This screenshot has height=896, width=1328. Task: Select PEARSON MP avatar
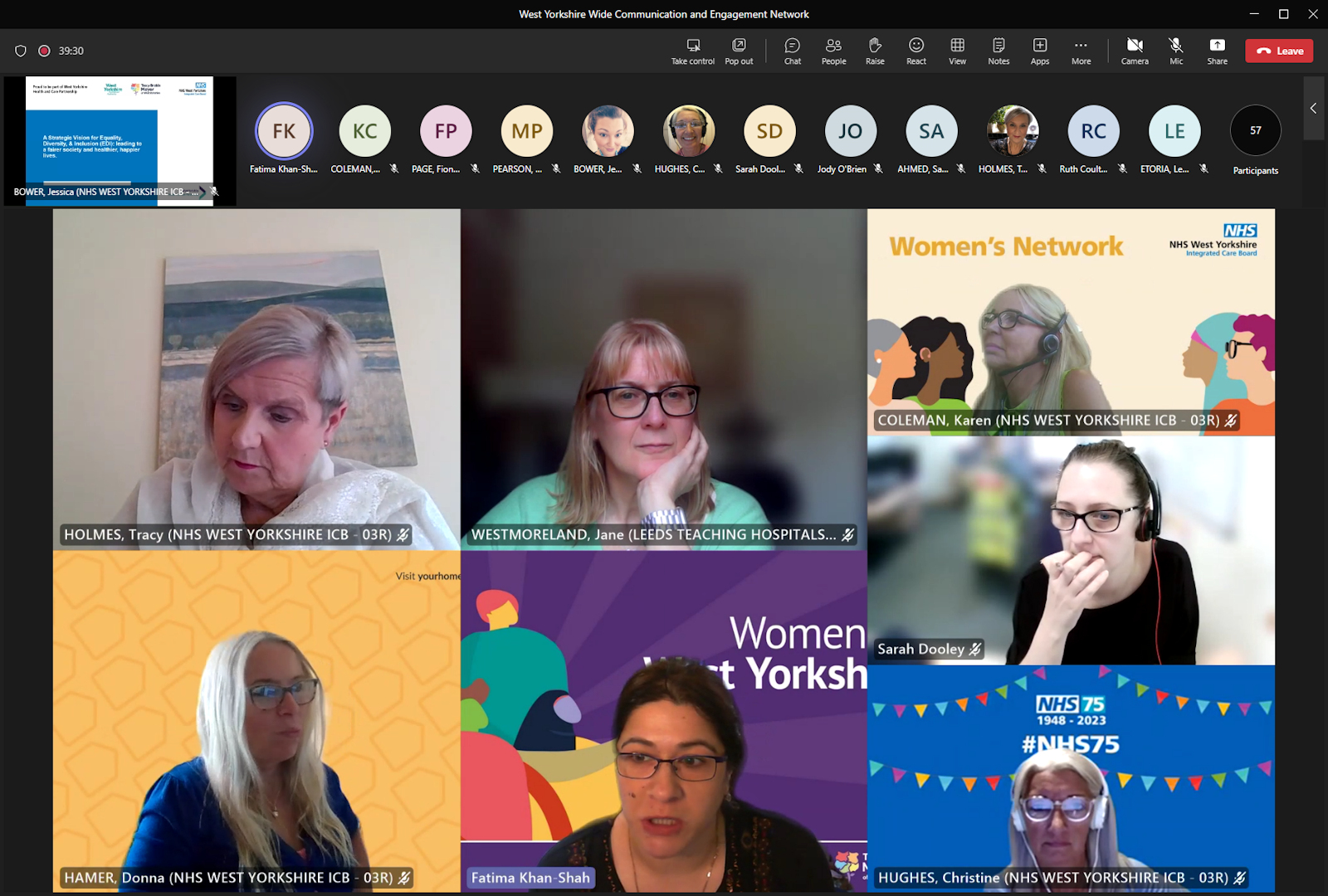tap(526, 130)
